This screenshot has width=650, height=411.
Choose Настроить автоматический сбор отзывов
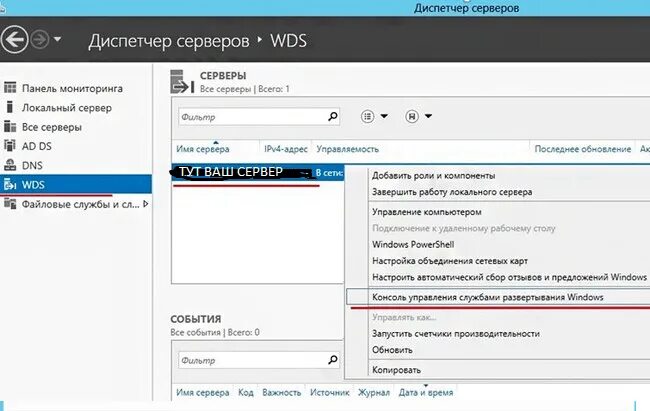pos(509,277)
